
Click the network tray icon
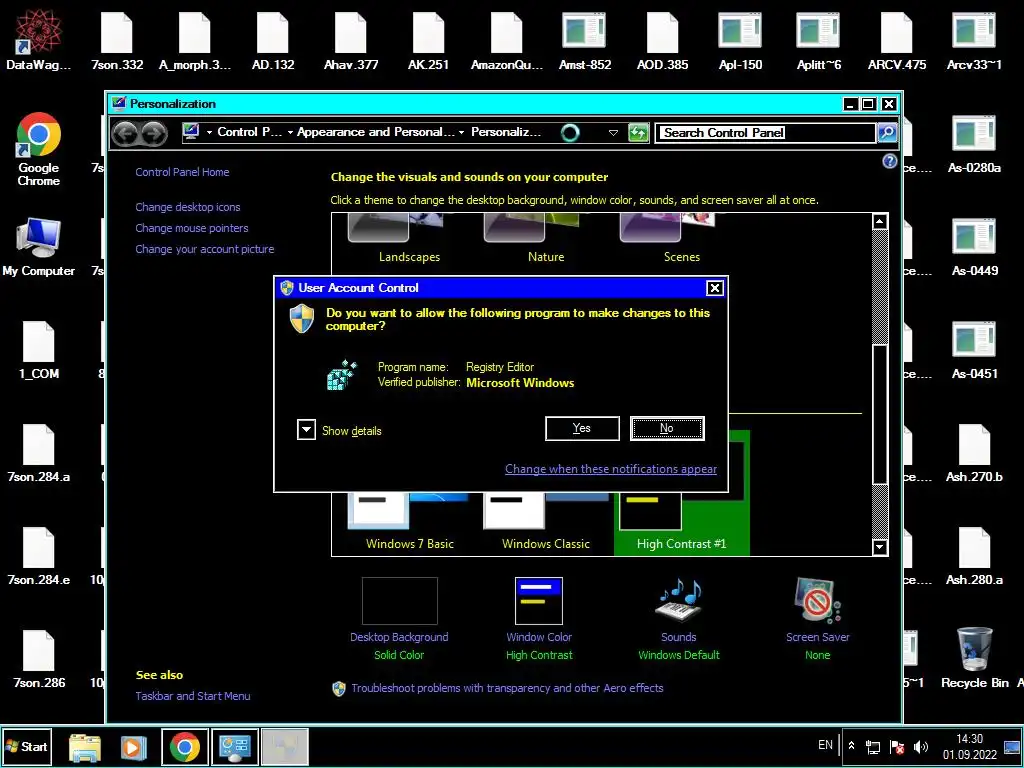tap(872, 746)
